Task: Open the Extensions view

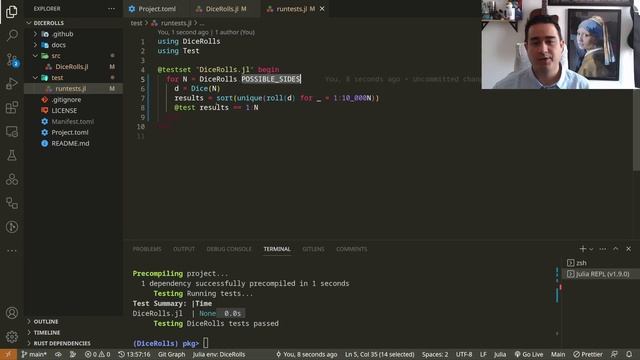Action: [x=12, y=107]
